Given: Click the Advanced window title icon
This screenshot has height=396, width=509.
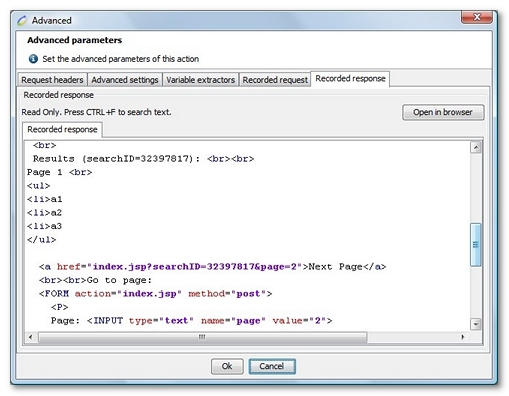Looking at the screenshot, I should point(22,21).
